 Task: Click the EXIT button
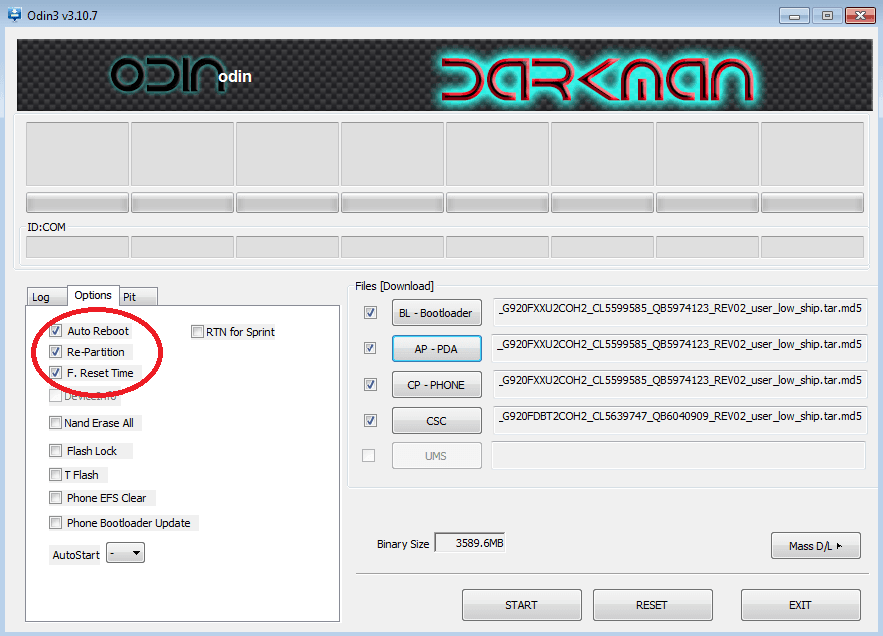pos(800,605)
